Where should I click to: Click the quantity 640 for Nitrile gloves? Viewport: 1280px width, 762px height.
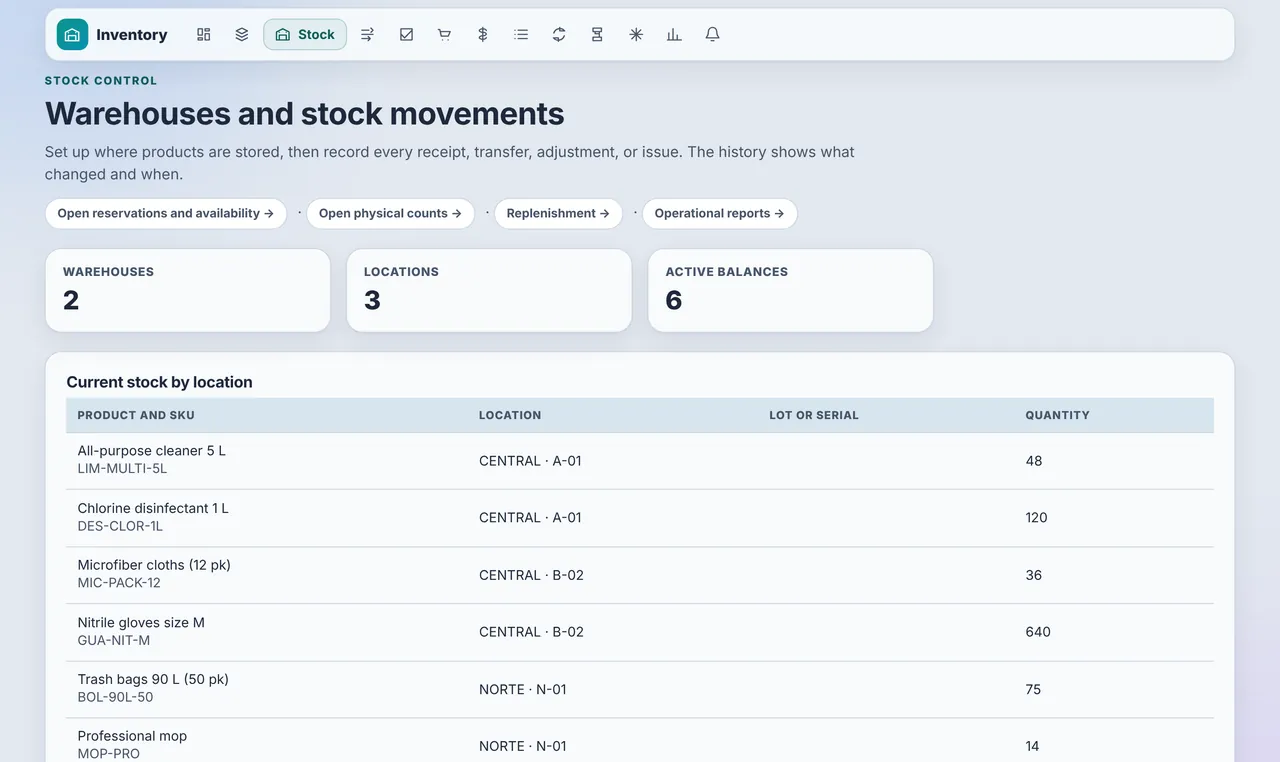(1038, 632)
